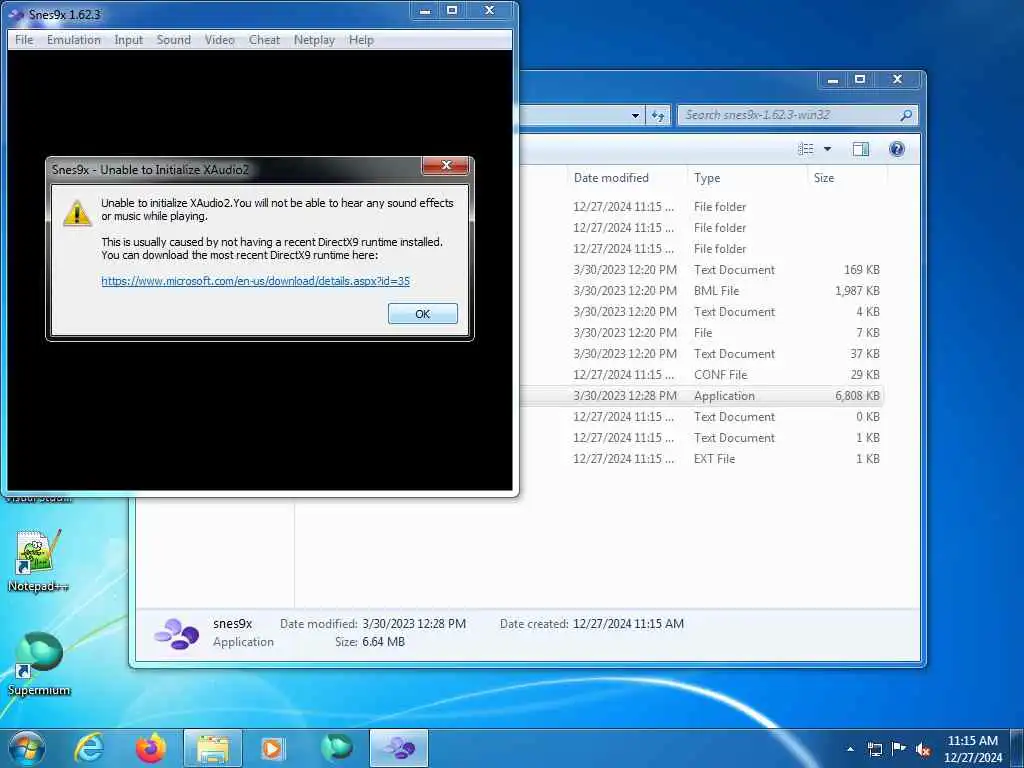Viewport: 1024px width, 768px height.
Task: Select the row of Type File, 7 KB
Action: click(702, 333)
